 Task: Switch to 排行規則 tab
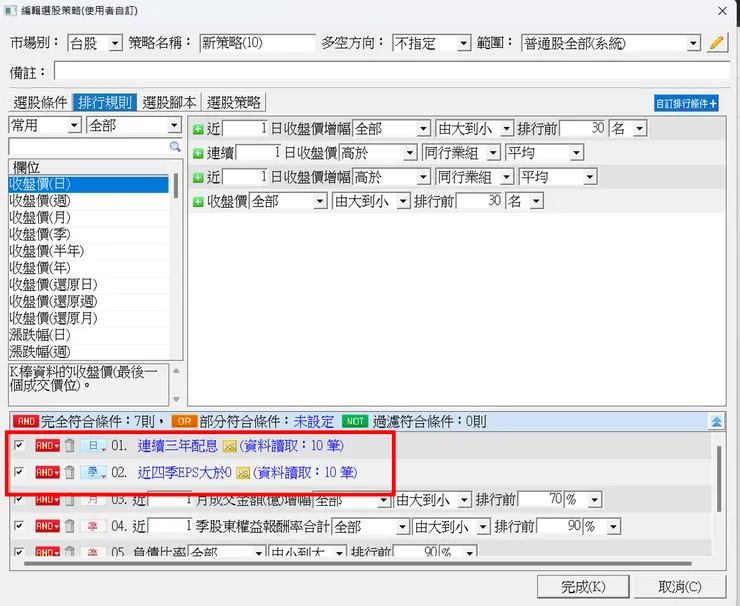tap(105, 102)
